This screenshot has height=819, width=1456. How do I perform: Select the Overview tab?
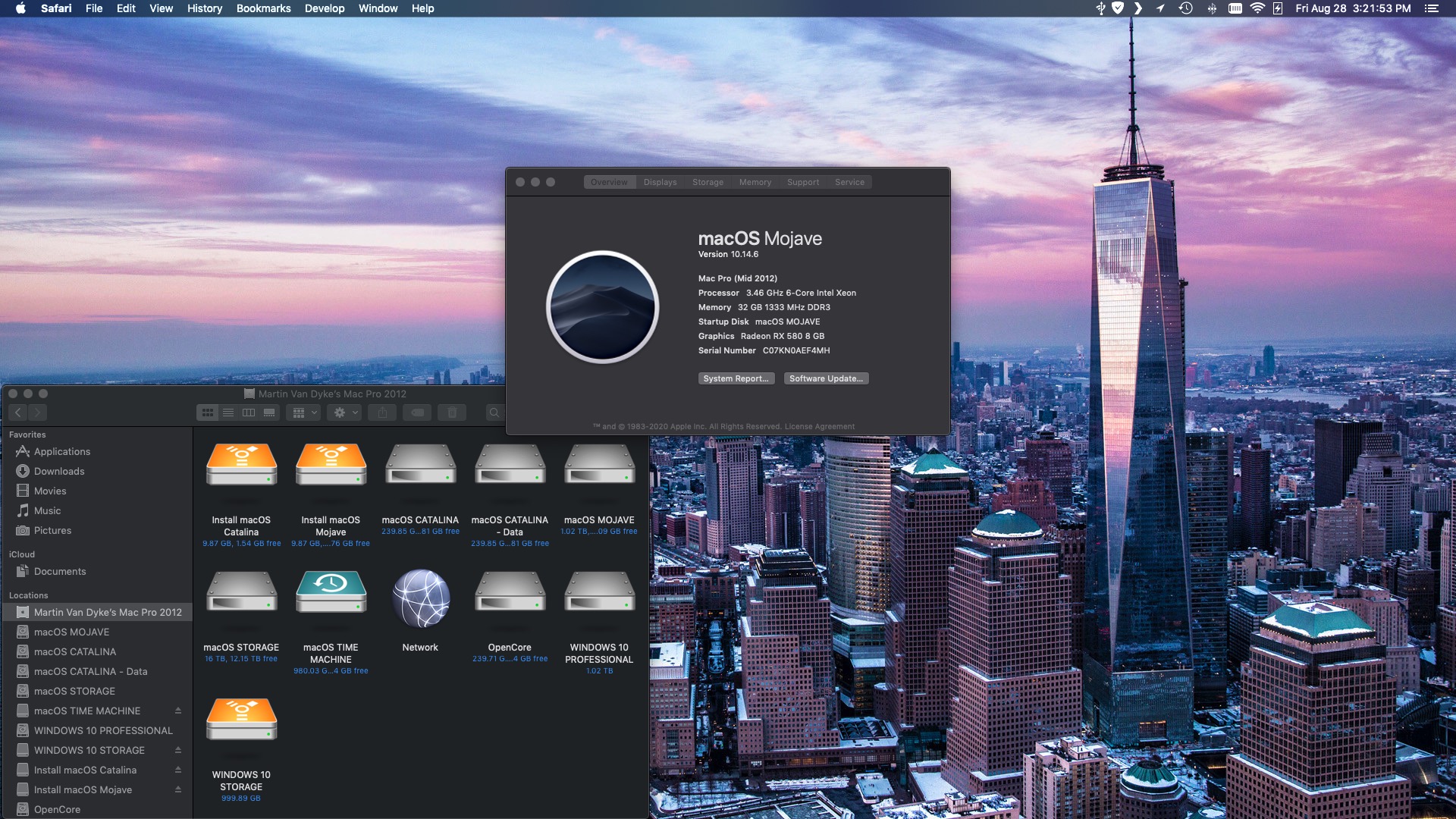609,182
